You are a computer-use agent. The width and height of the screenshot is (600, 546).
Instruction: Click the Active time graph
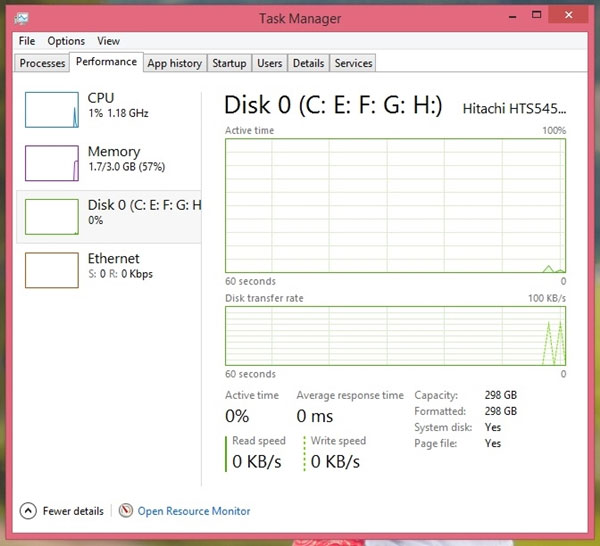(395, 206)
